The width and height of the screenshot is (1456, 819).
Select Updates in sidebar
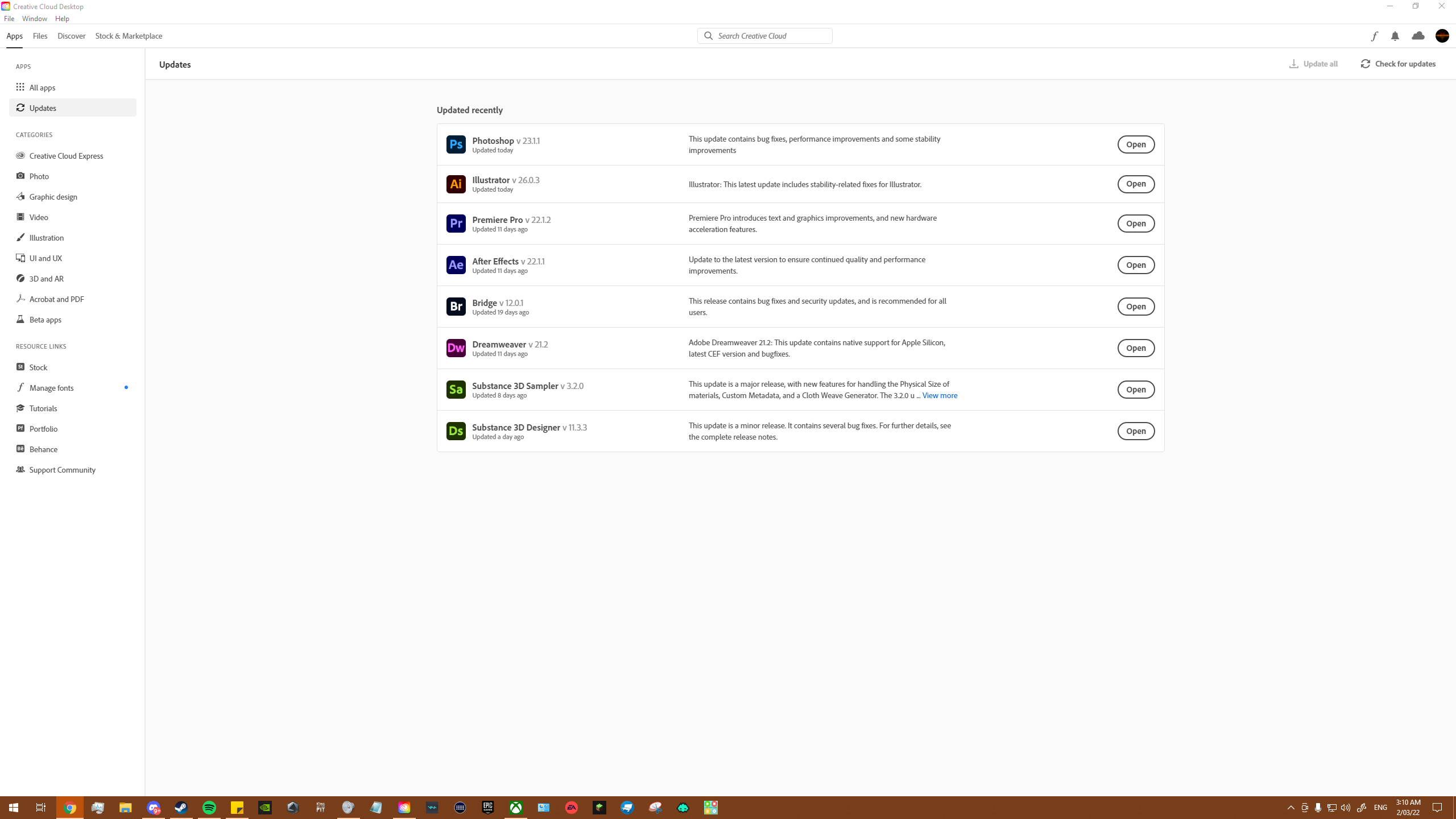click(73, 107)
